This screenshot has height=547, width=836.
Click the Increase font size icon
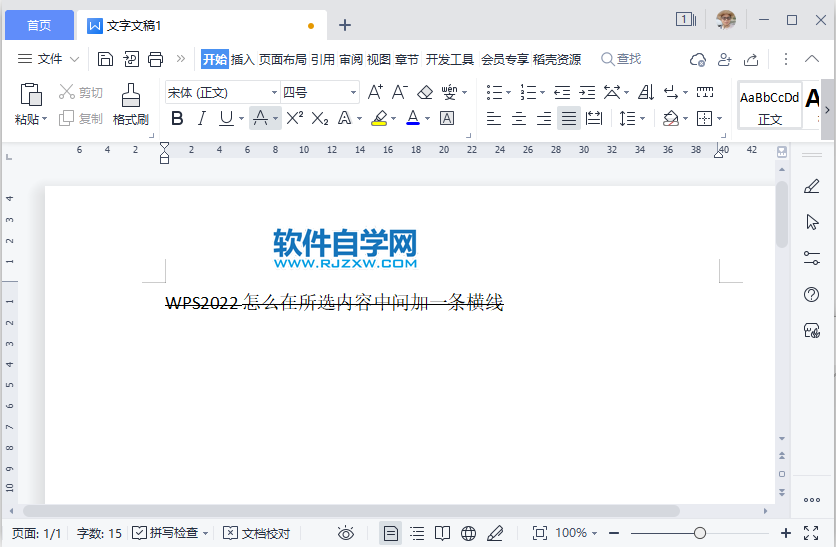[375, 92]
